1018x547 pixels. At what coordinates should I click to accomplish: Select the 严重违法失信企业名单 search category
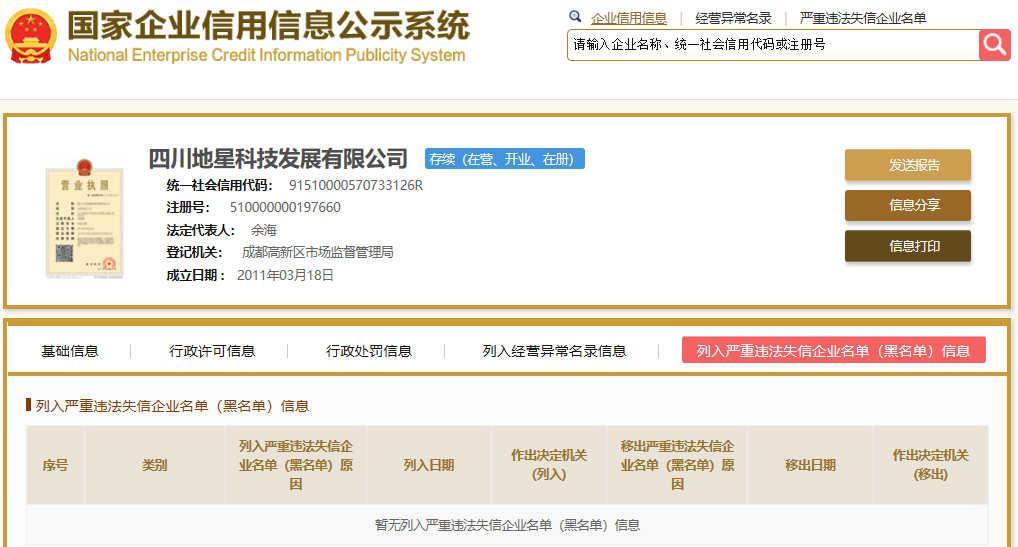[863, 18]
